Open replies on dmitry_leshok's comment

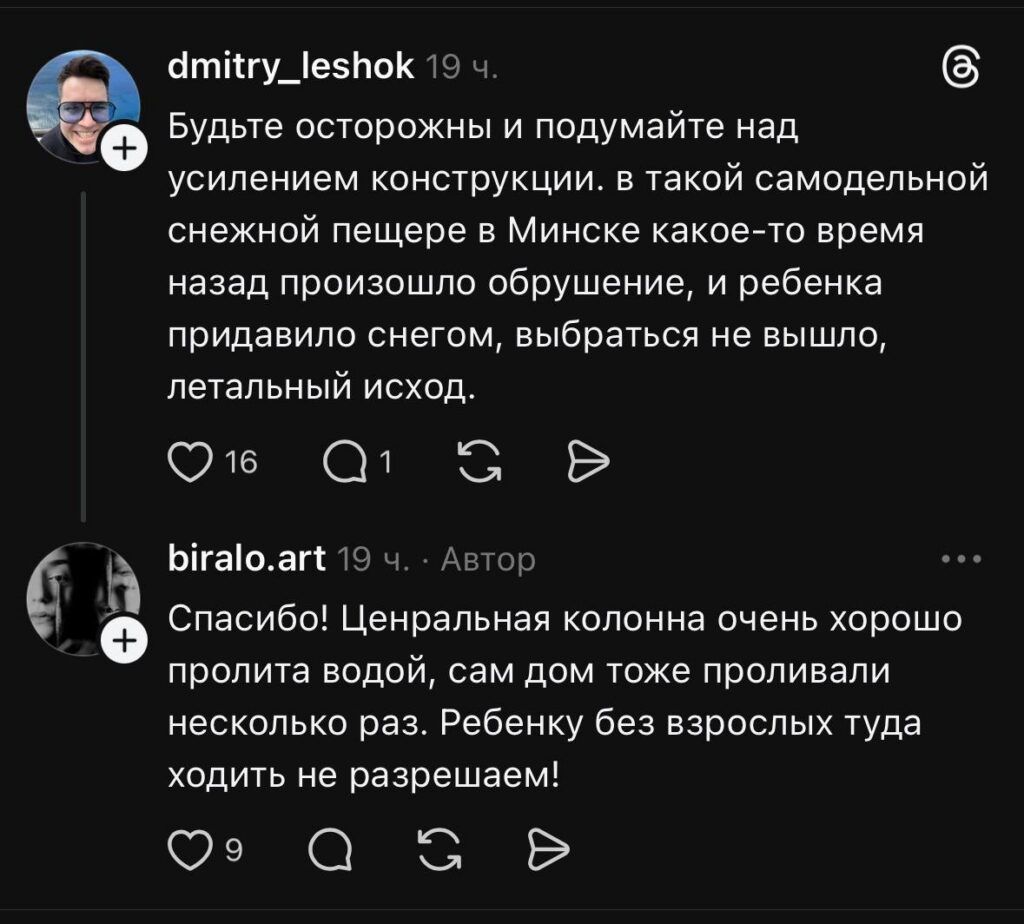click(x=345, y=460)
